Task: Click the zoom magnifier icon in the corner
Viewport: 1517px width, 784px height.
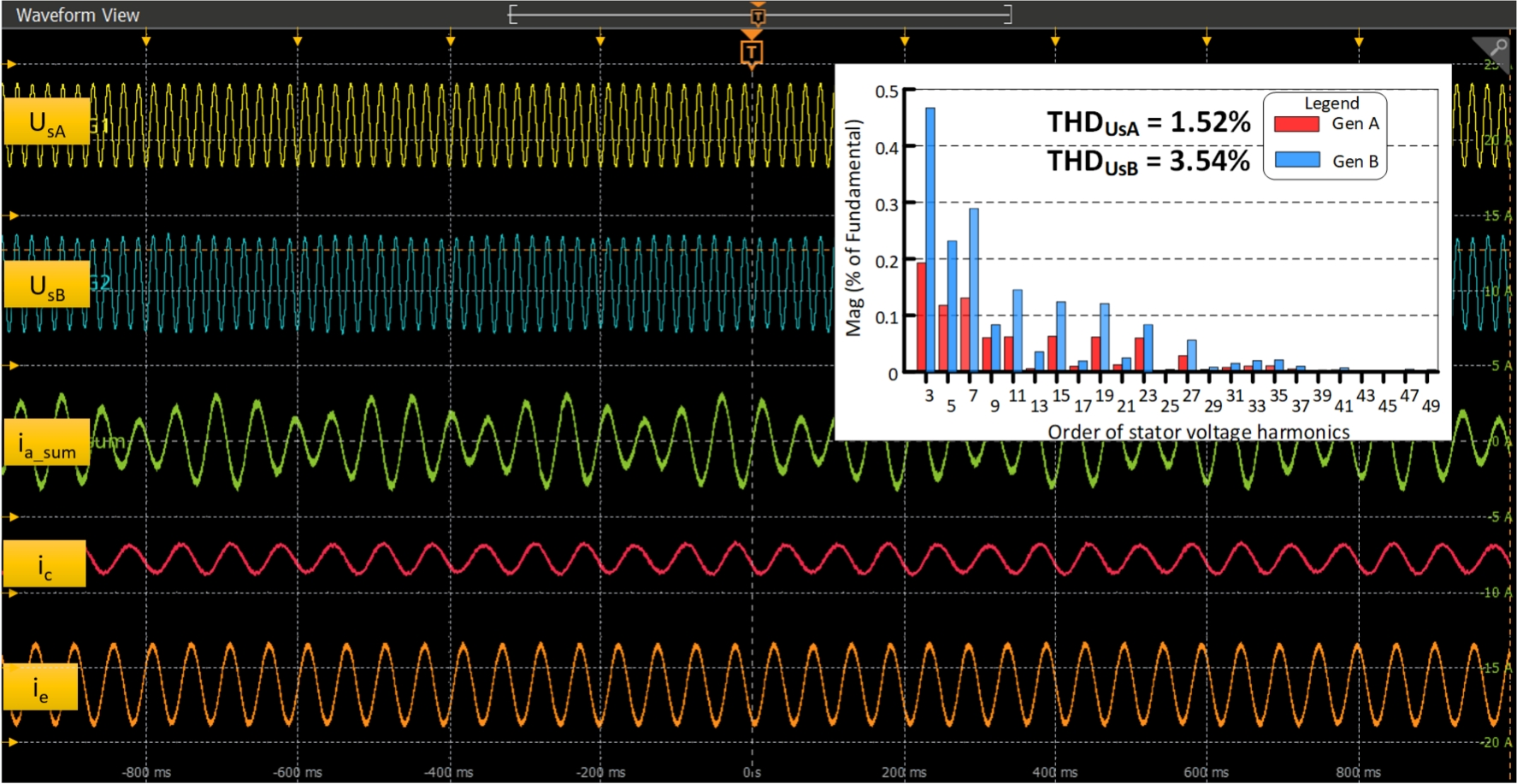Action: click(x=1496, y=49)
